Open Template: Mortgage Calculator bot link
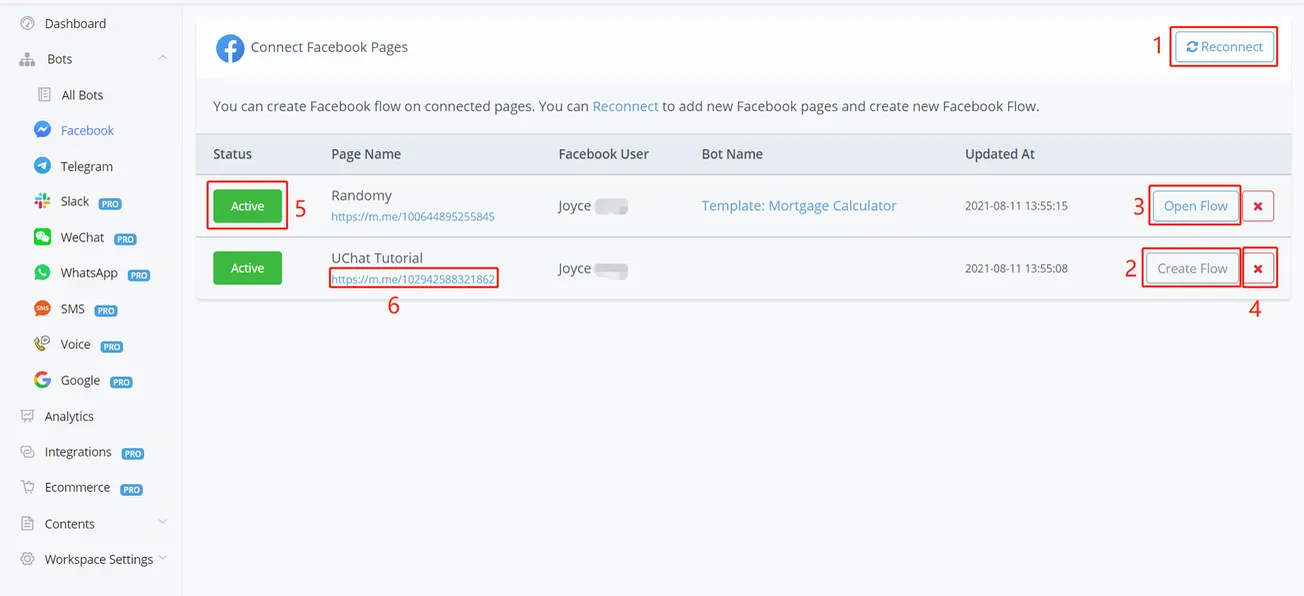 [x=799, y=205]
